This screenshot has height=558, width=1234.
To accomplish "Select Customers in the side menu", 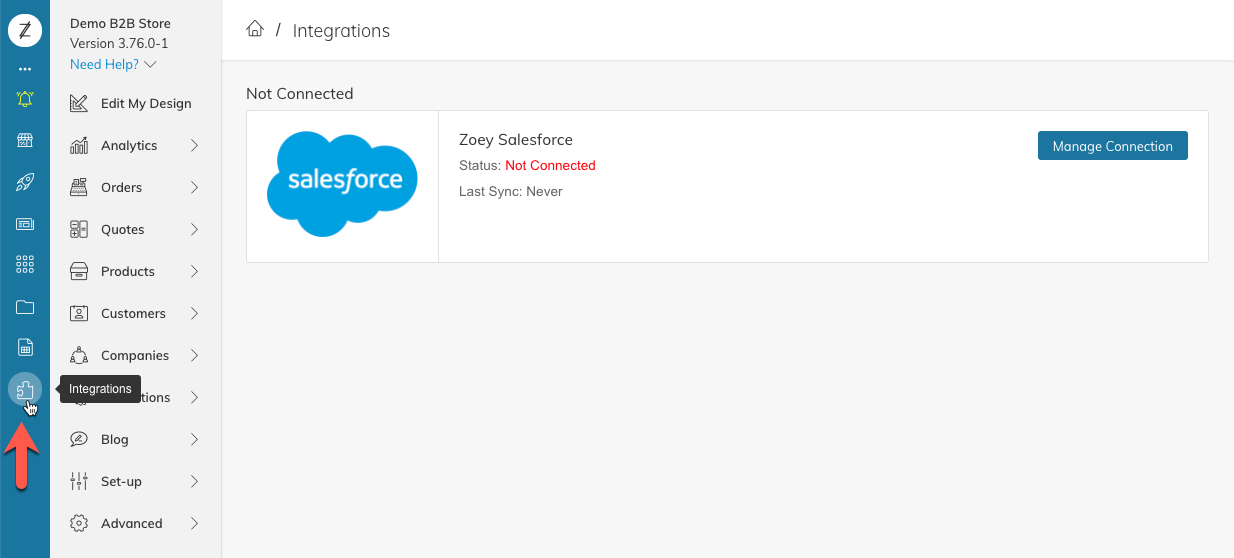I will (x=133, y=313).
